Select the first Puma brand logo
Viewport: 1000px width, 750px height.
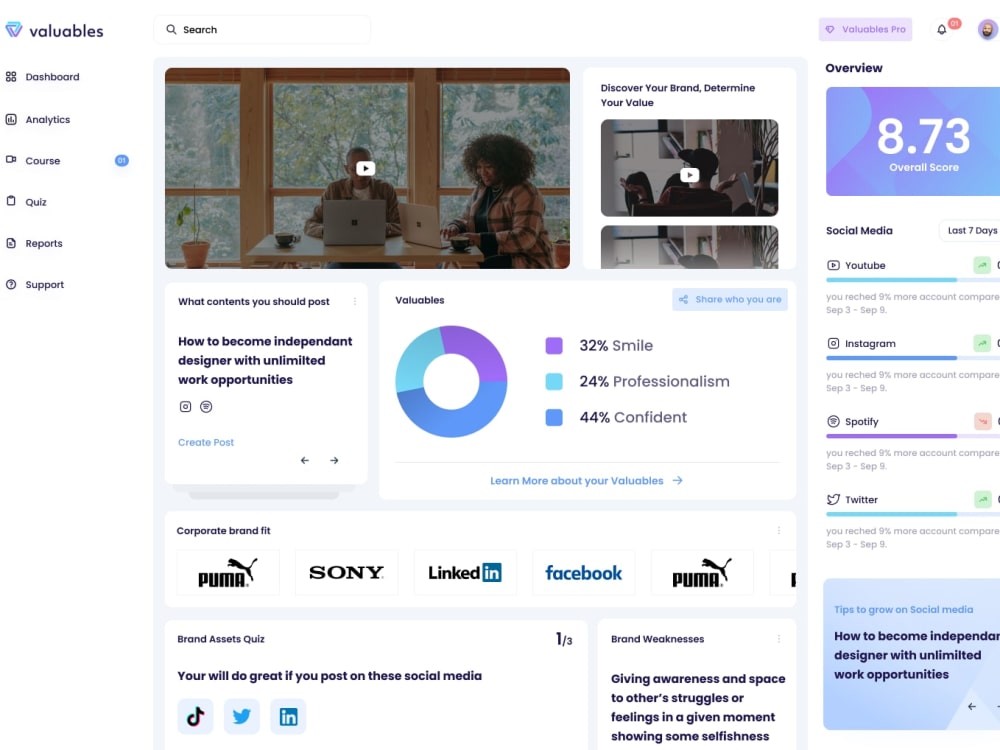coord(228,572)
